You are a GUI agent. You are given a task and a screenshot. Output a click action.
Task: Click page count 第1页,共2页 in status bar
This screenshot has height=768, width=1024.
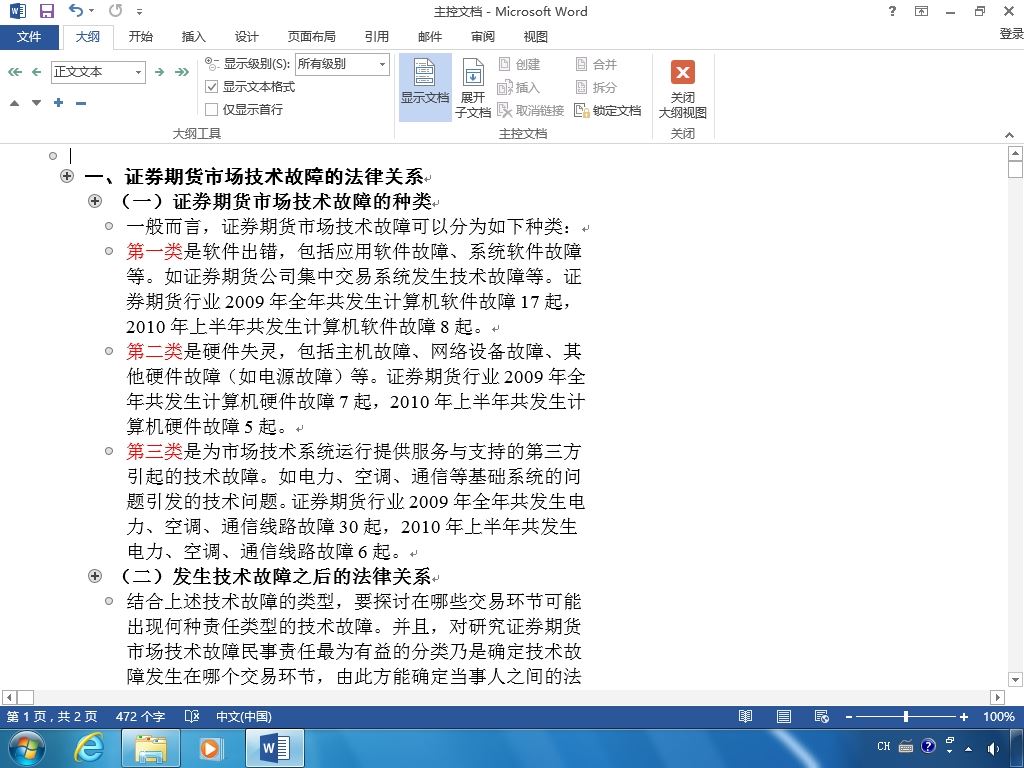[52, 716]
